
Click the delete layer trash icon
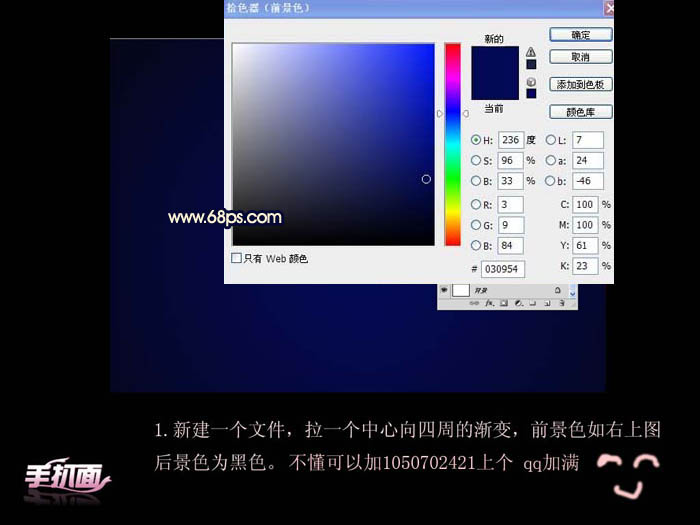tap(562, 303)
